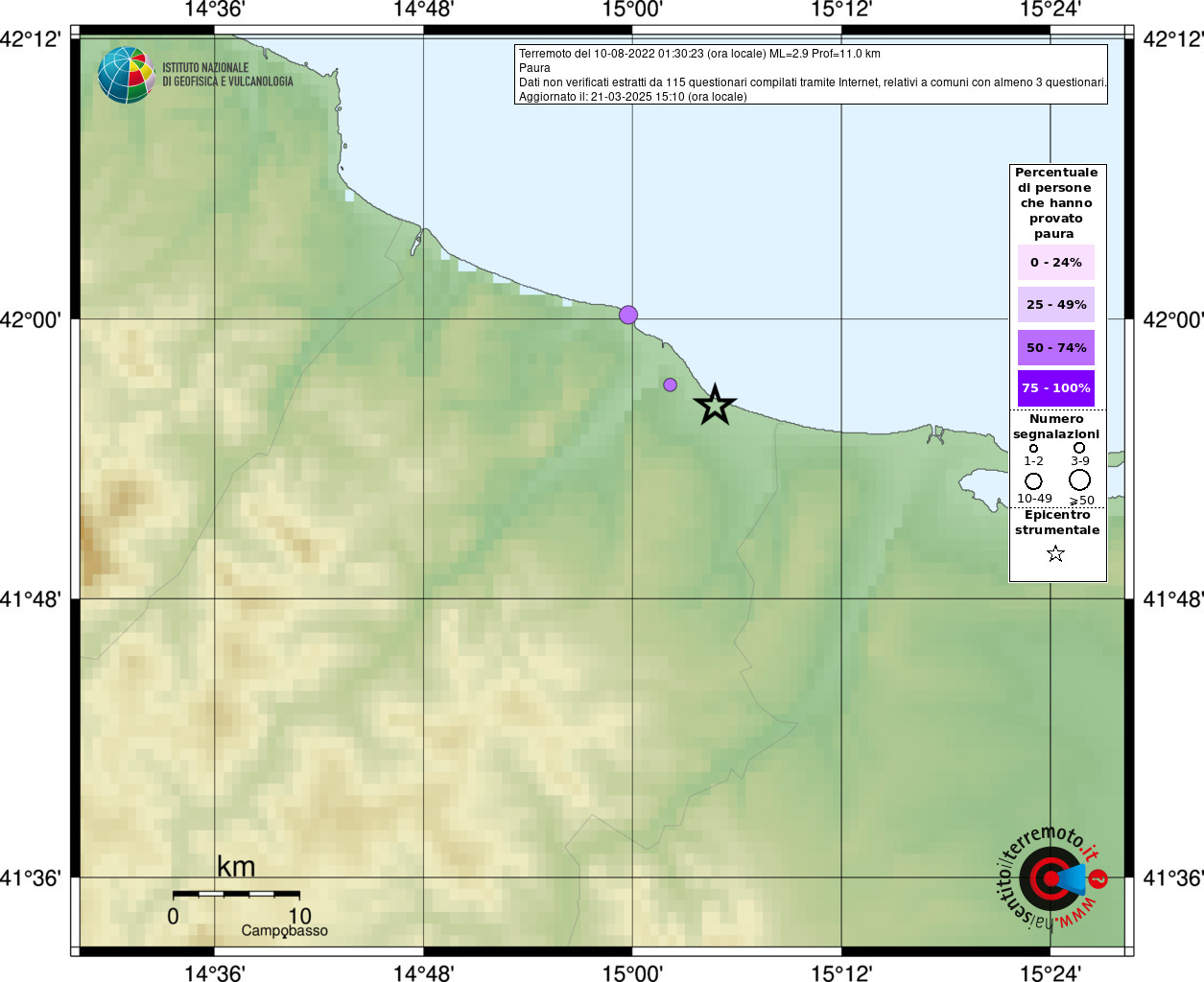The width and height of the screenshot is (1204, 982).
Task: Click the top axis label 14°36'
Action: pos(214,10)
